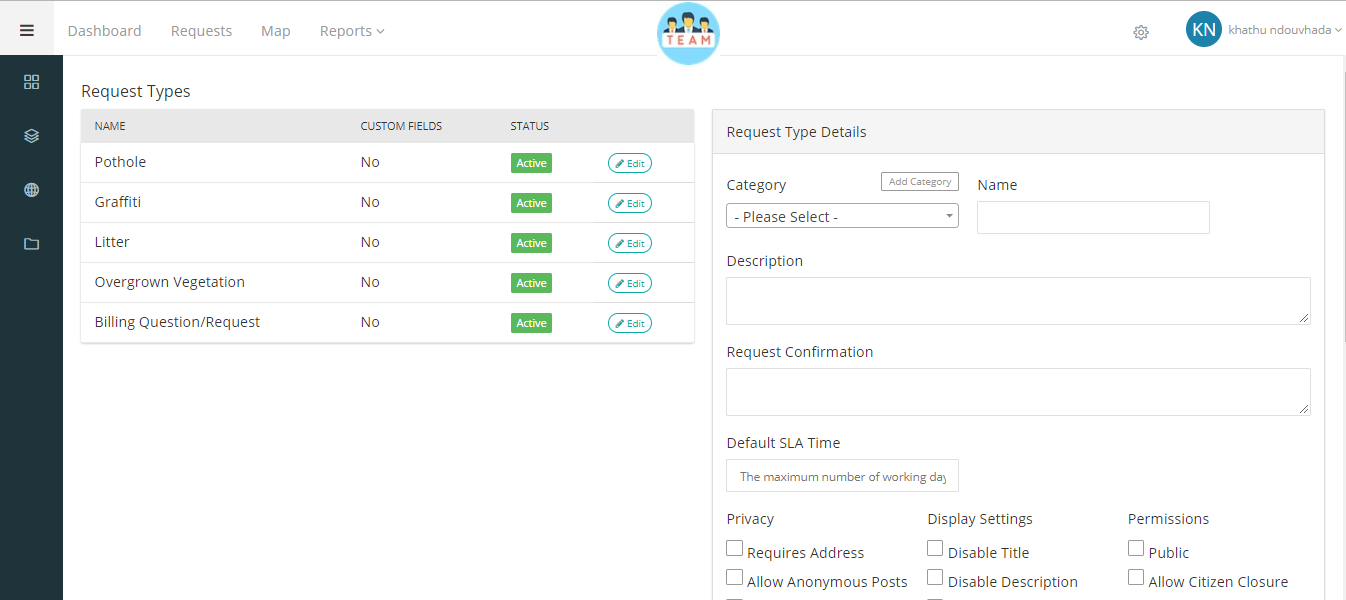This screenshot has height=600, width=1346.
Task: Focus the Name input field
Action: (1093, 217)
